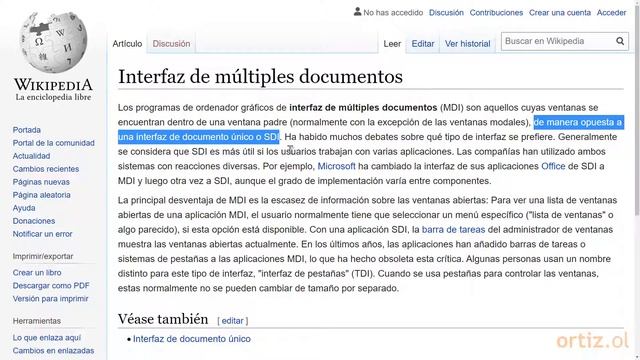Click the La enciclopedia libre tagline
The width and height of the screenshot is (640, 360).
[53, 97]
